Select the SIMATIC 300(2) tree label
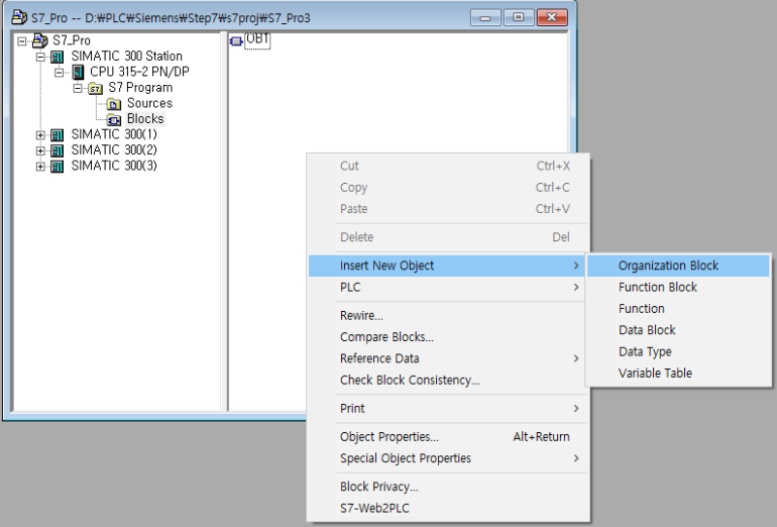 [114, 150]
